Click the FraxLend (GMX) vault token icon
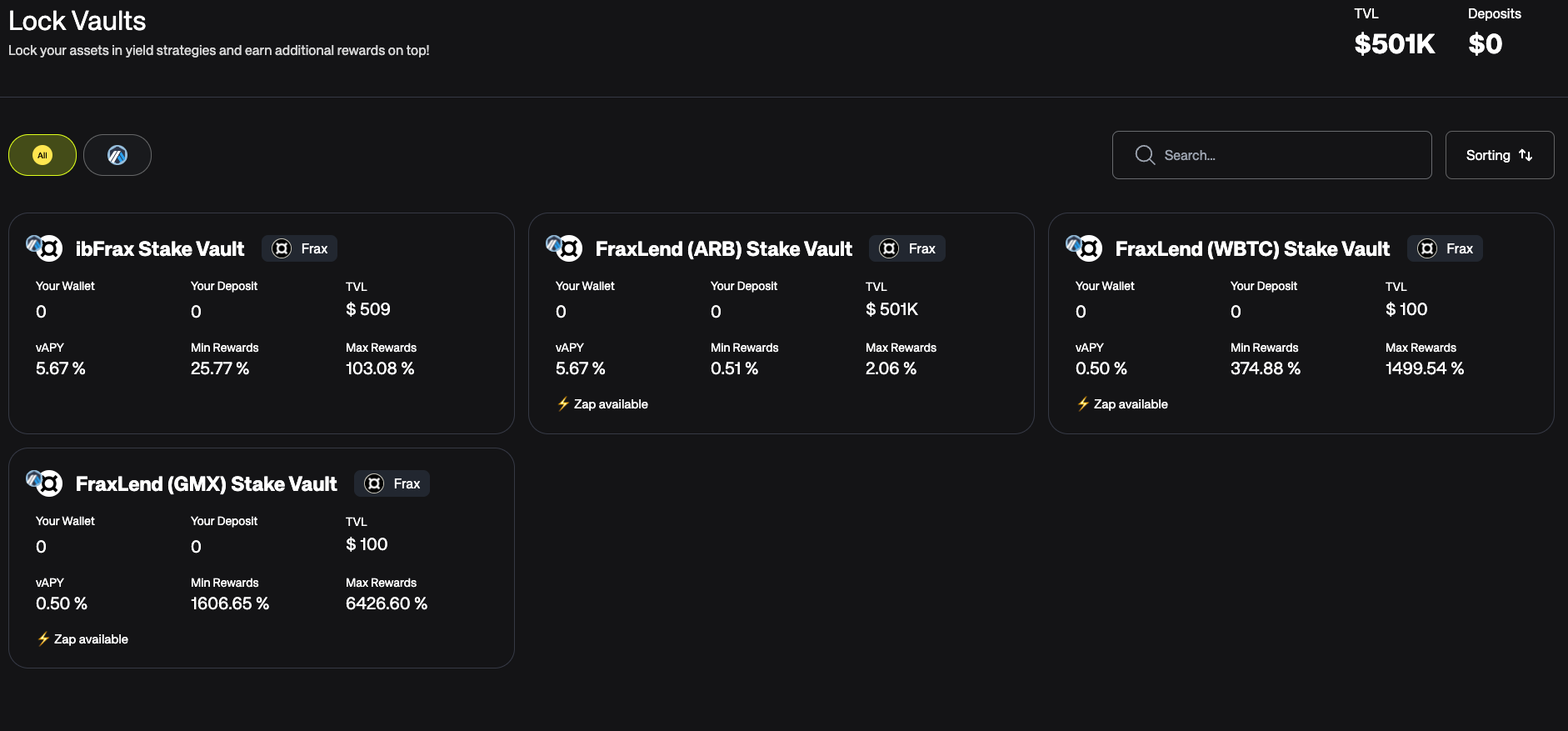The height and width of the screenshot is (731, 1568). click(45, 483)
